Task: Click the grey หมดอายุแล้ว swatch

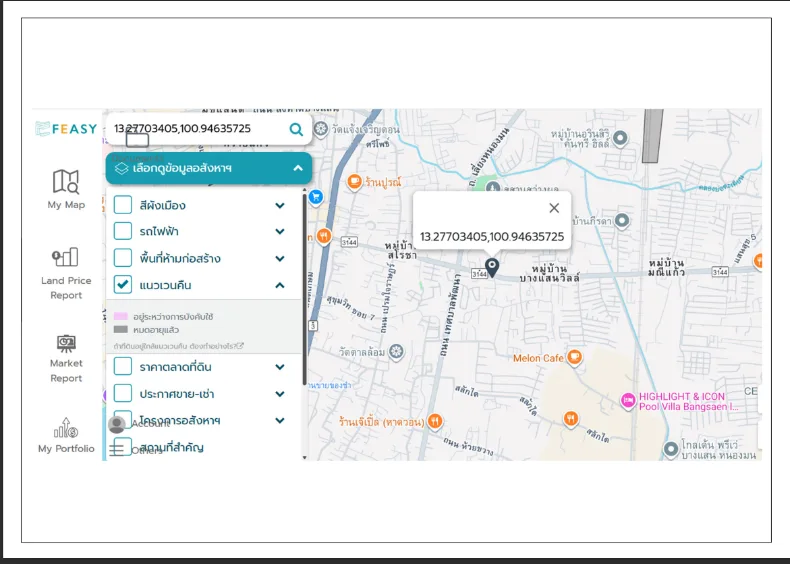Action: pyautogui.click(x=120, y=329)
